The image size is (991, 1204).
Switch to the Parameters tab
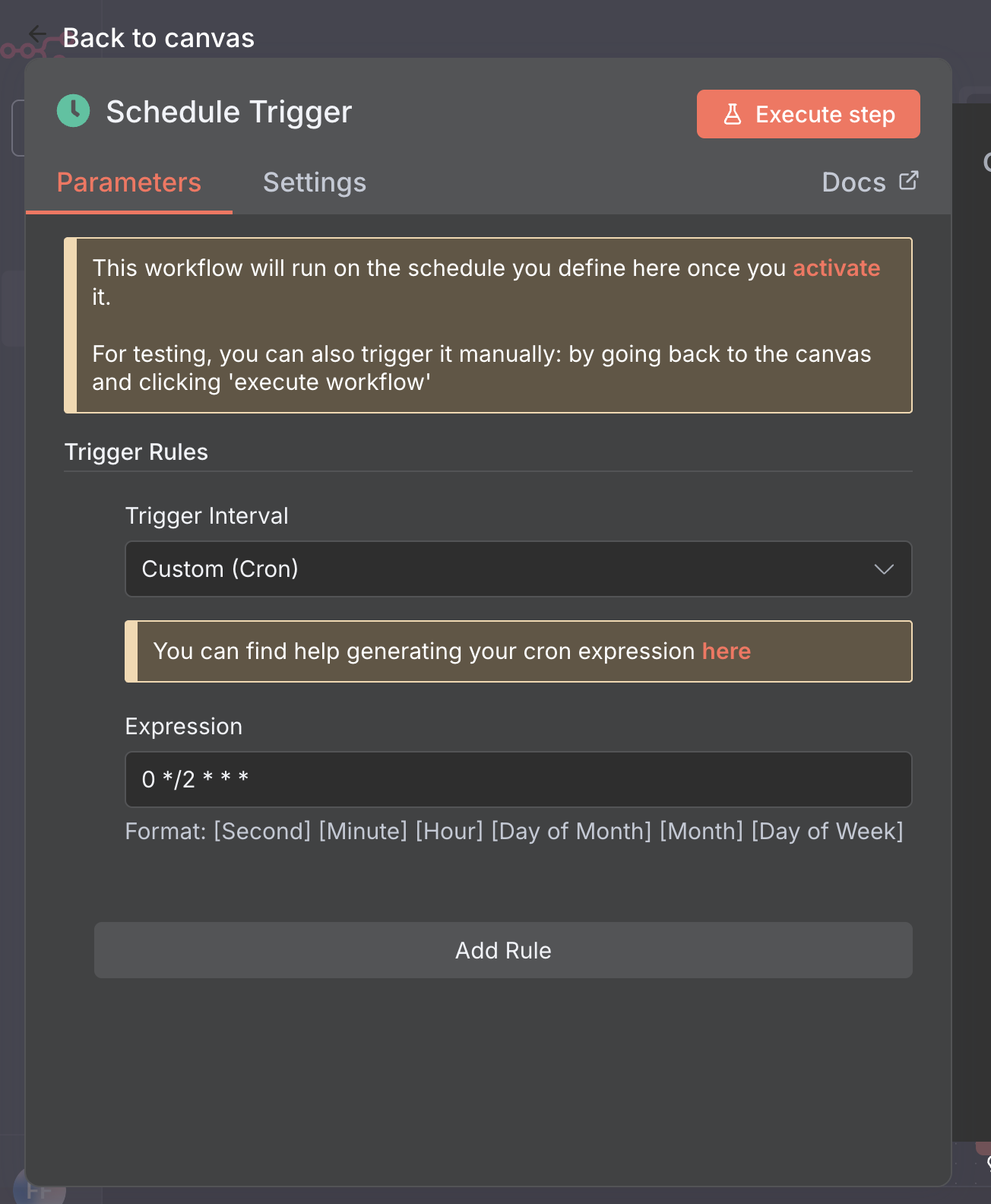pos(129,182)
